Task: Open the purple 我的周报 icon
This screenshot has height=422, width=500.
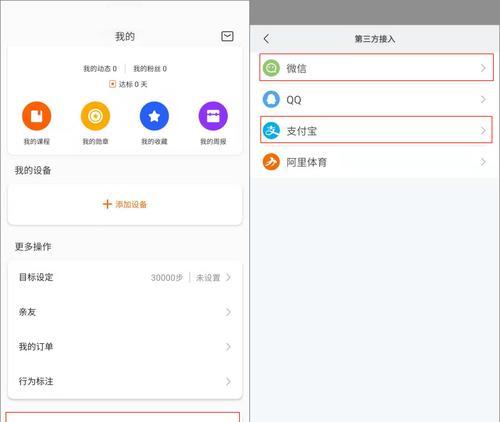Action: point(213,116)
